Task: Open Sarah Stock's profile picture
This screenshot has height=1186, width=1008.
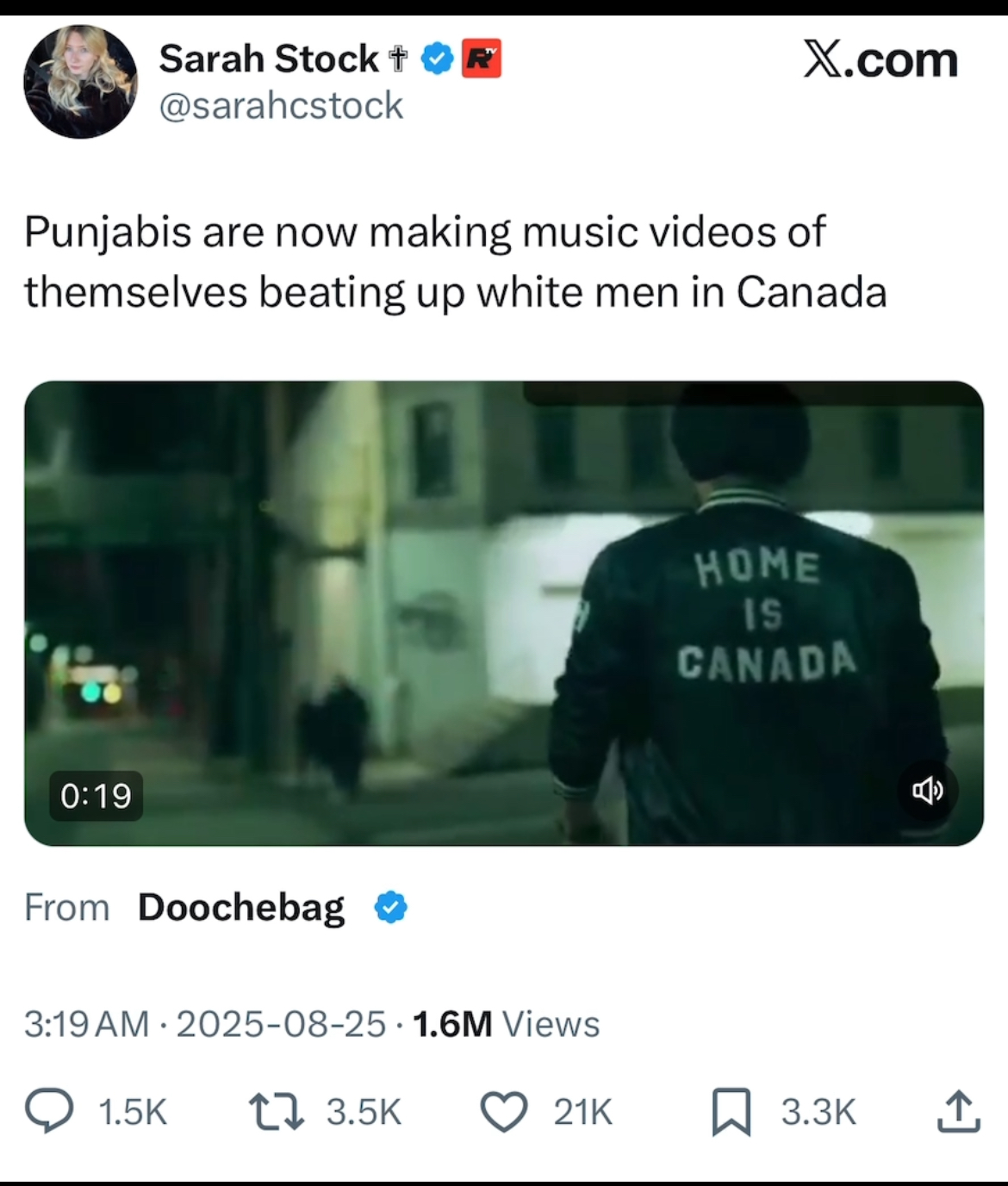Action: click(79, 82)
